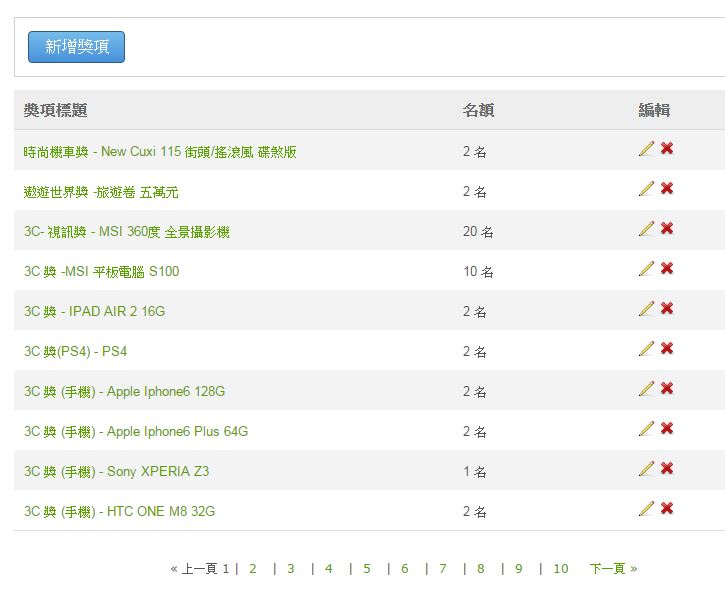Open the Sony XPERIA Z3 prize link
The image size is (725, 597).
pos(117,472)
